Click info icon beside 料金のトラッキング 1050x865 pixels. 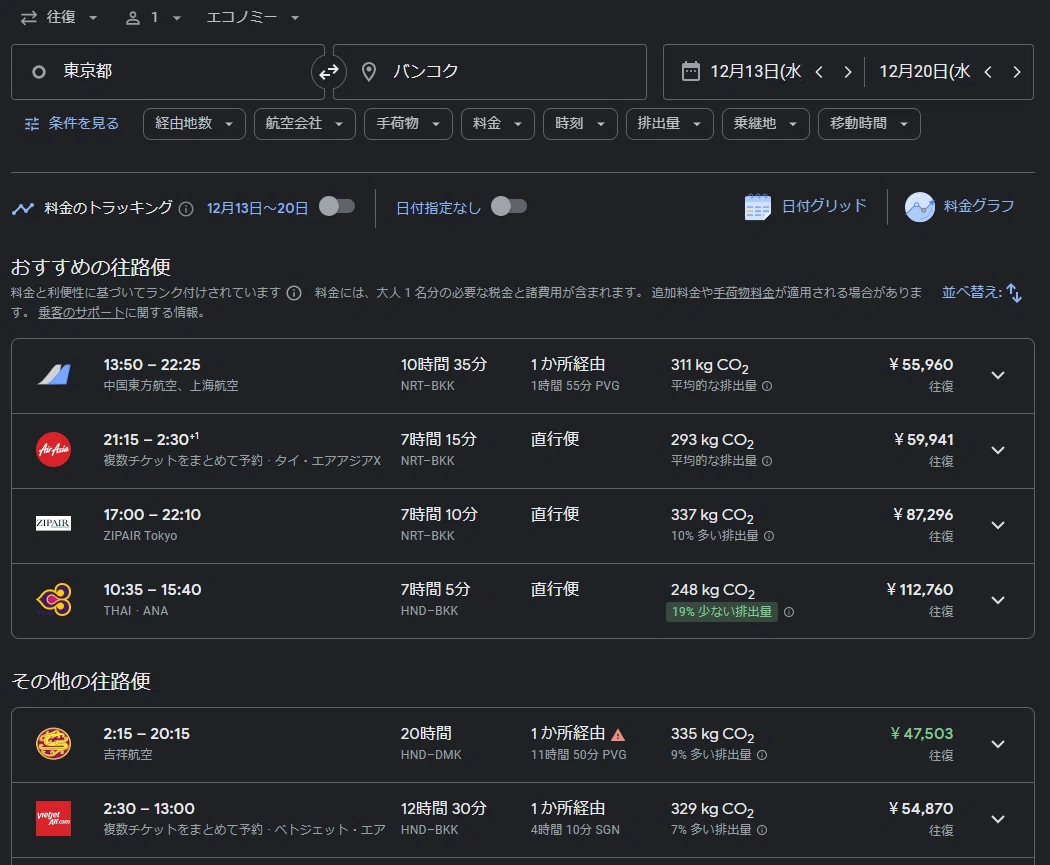(x=186, y=209)
